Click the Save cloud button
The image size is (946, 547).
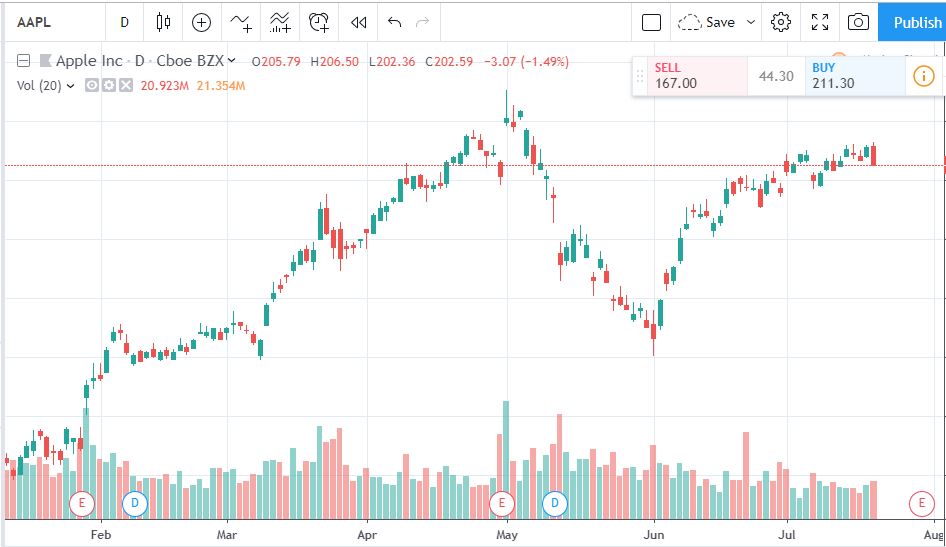tap(706, 22)
